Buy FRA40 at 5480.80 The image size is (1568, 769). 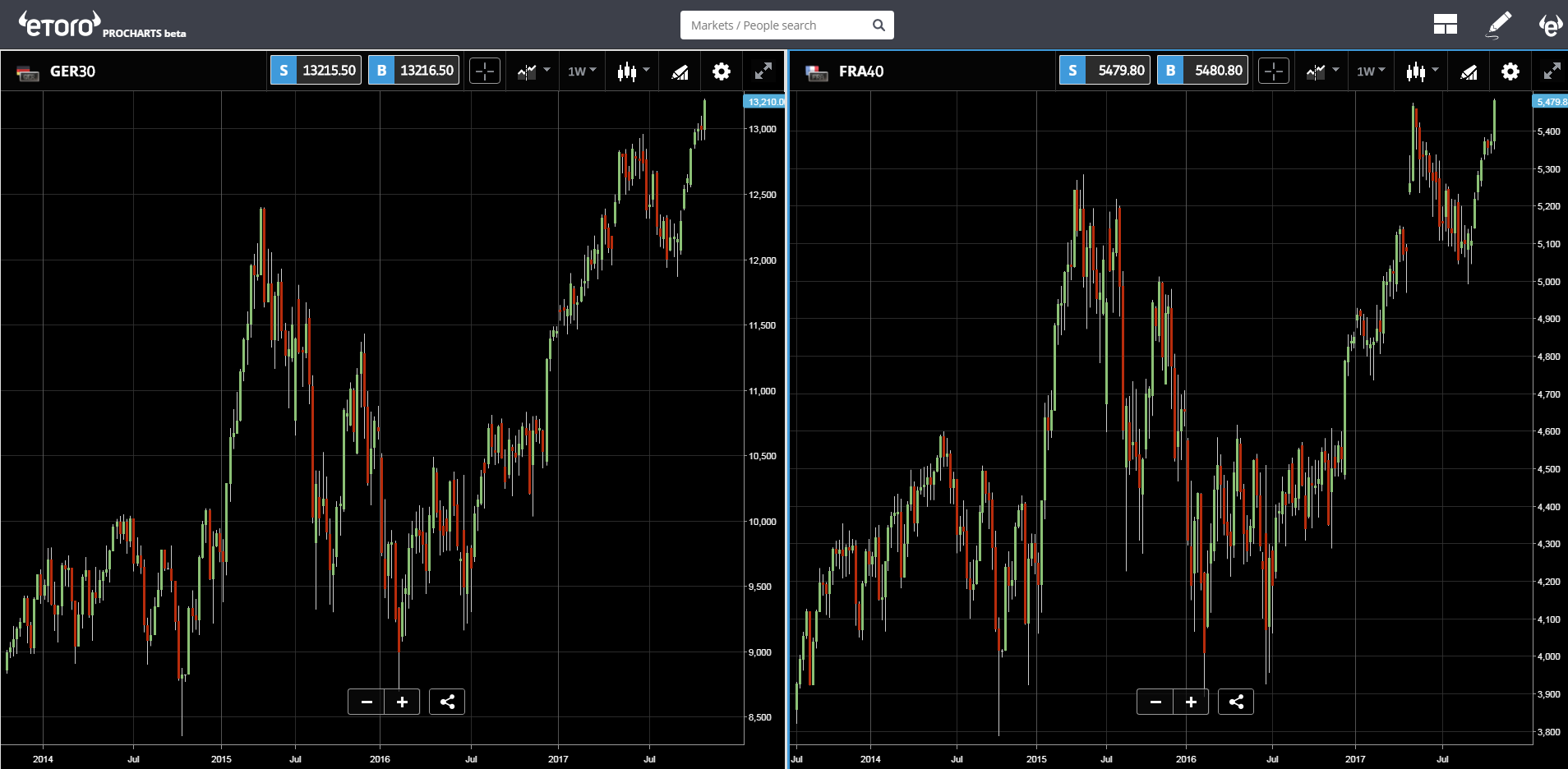pos(1202,71)
